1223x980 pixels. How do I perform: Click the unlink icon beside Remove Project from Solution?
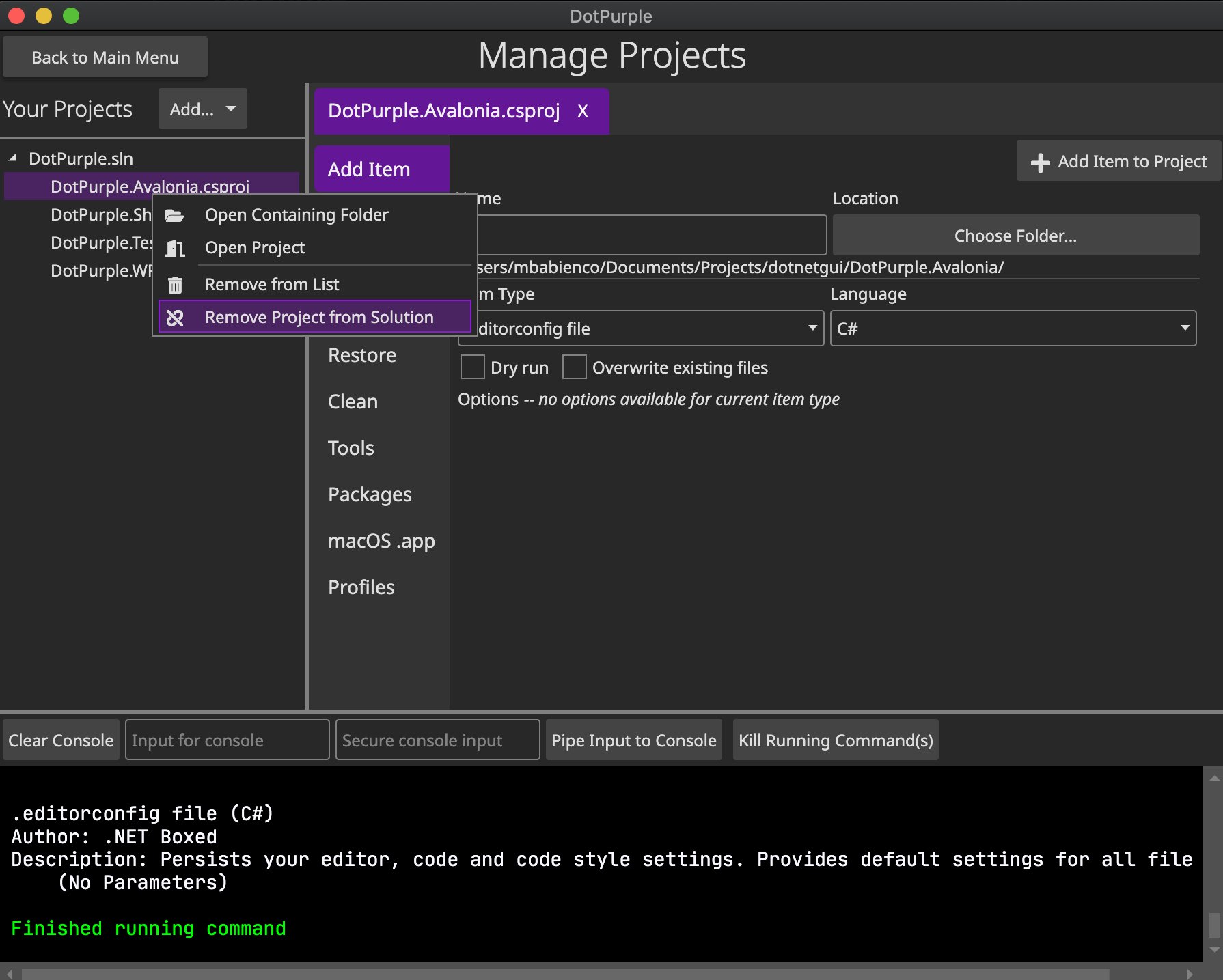175,318
